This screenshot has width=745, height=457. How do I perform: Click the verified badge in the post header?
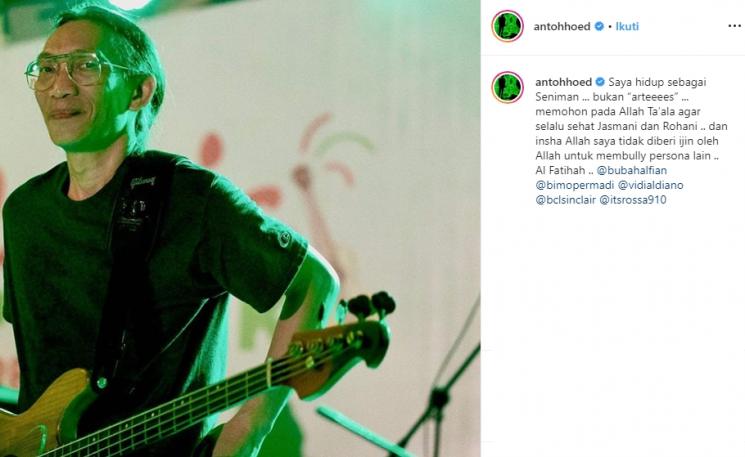click(x=599, y=27)
